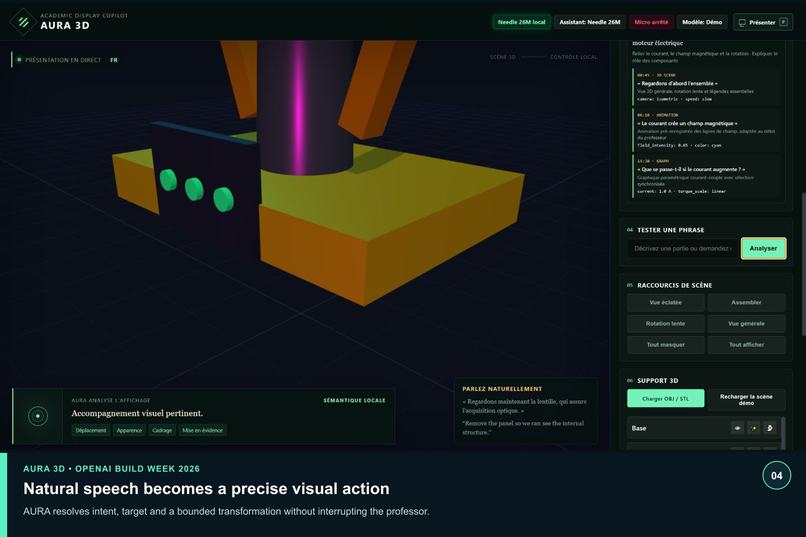
Task: Click the Cadrage tag
Action: (162, 430)
